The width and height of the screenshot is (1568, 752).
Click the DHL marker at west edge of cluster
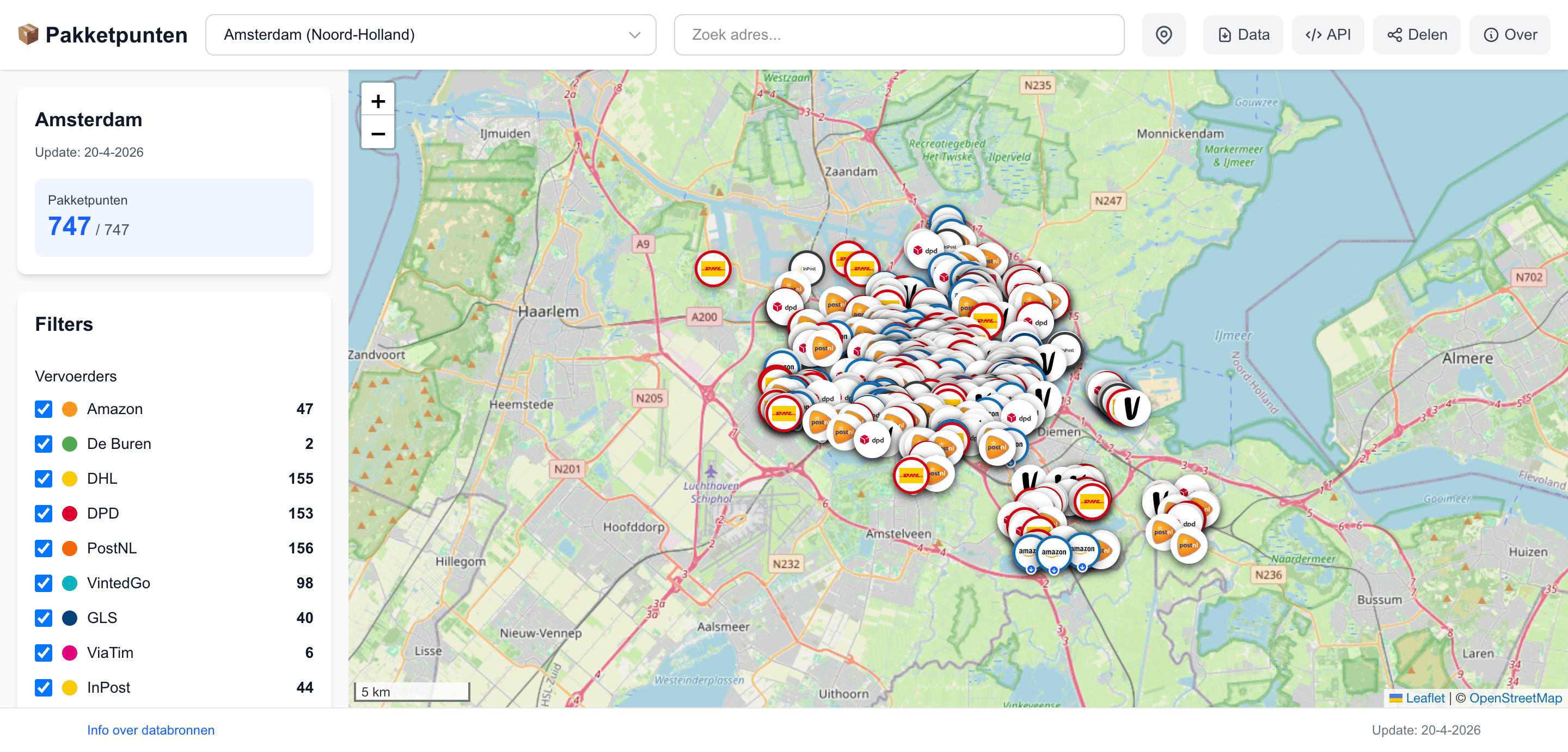pyautogui.click(x=783, y=413)
